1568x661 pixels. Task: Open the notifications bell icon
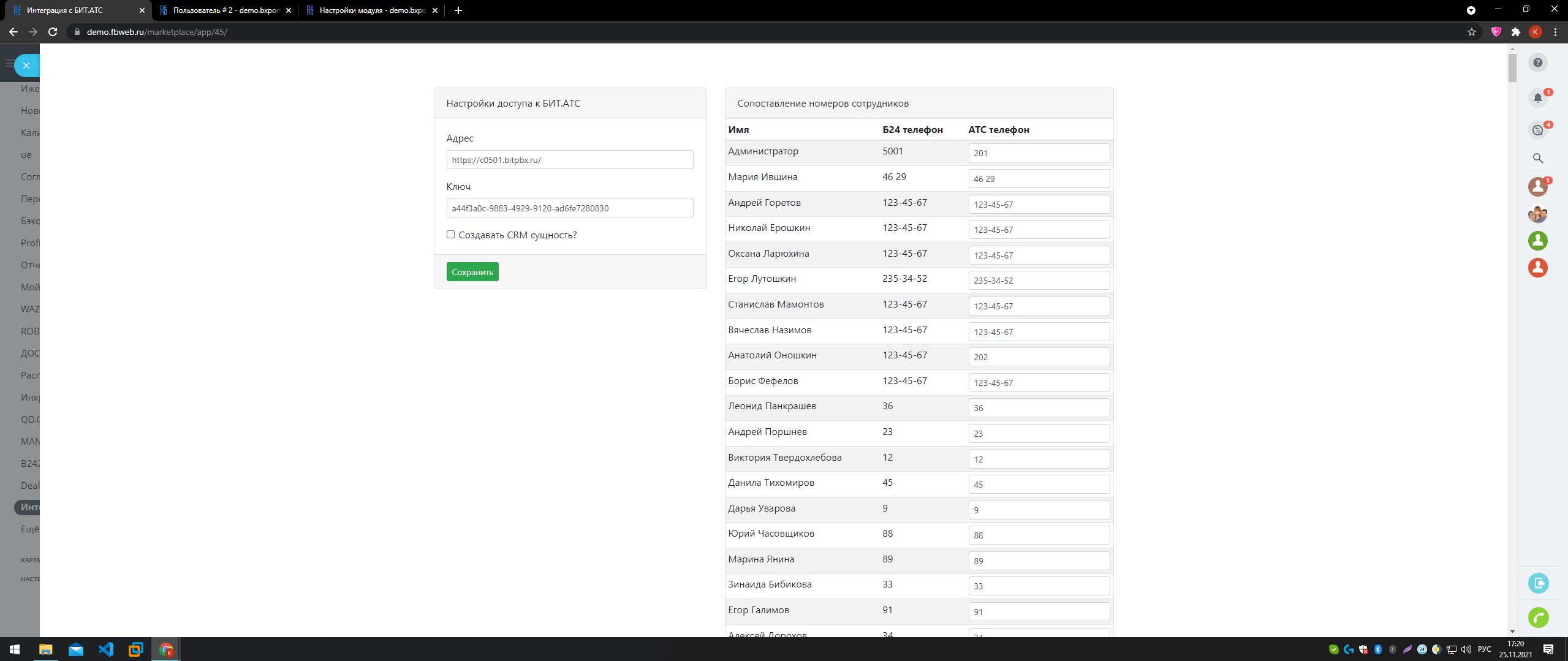1537,98
